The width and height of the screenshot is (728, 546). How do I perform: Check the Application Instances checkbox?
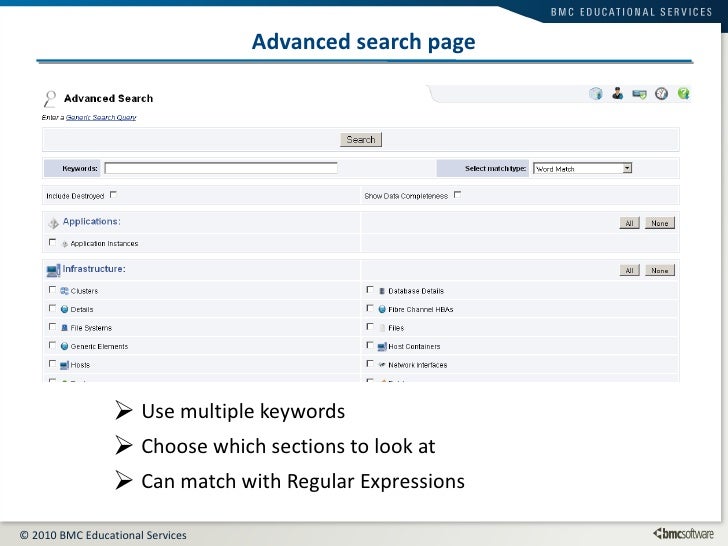pos(52,242)
